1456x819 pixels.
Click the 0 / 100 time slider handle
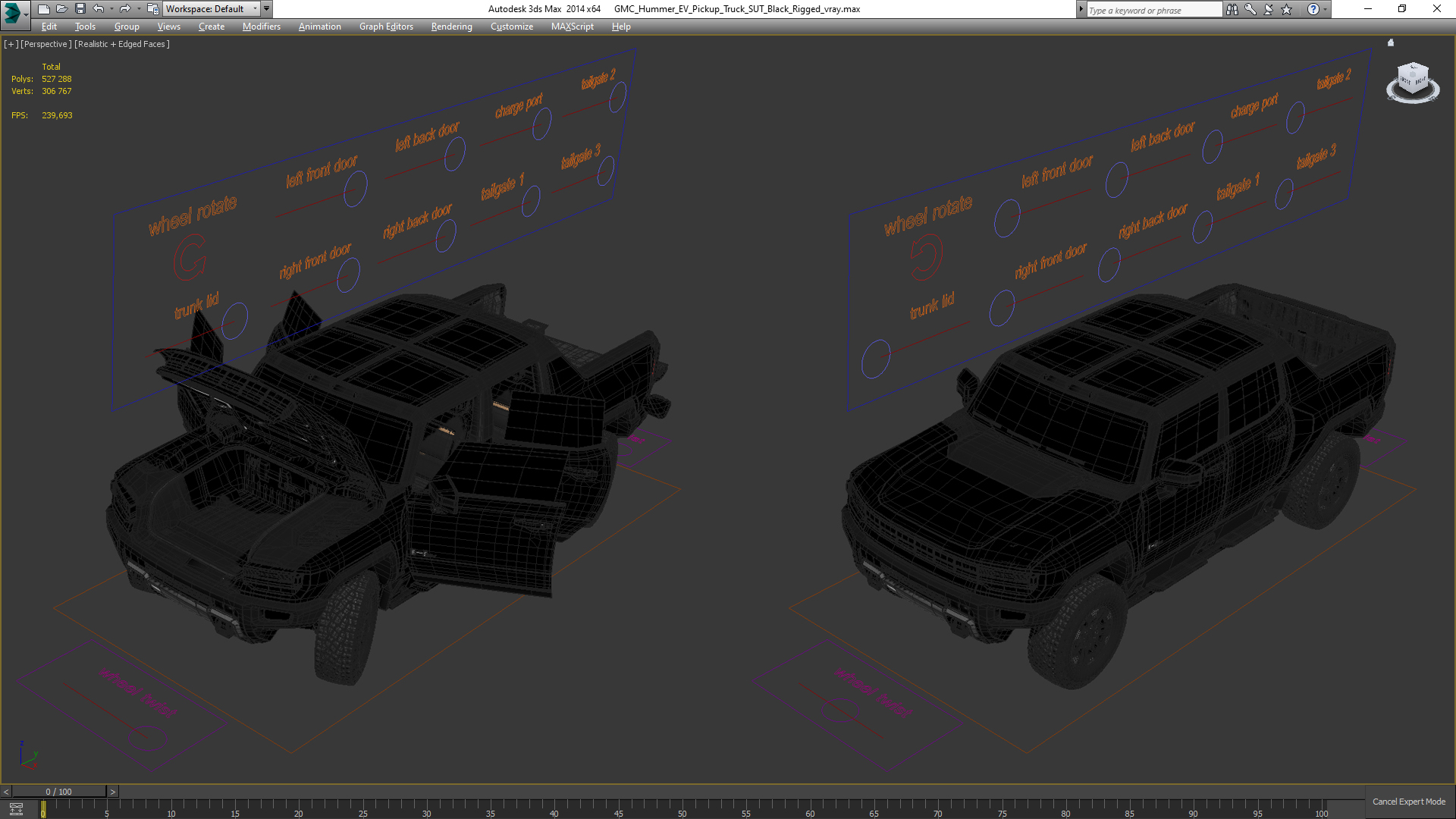[59, 792]
